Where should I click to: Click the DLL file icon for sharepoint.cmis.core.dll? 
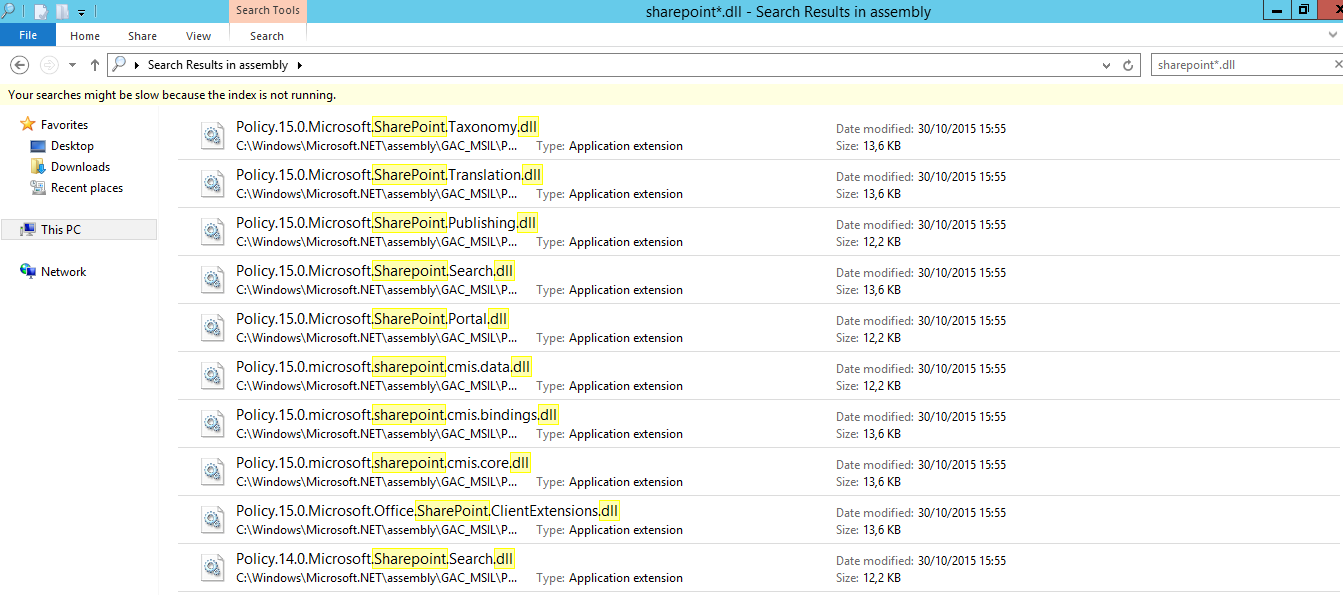213,472
